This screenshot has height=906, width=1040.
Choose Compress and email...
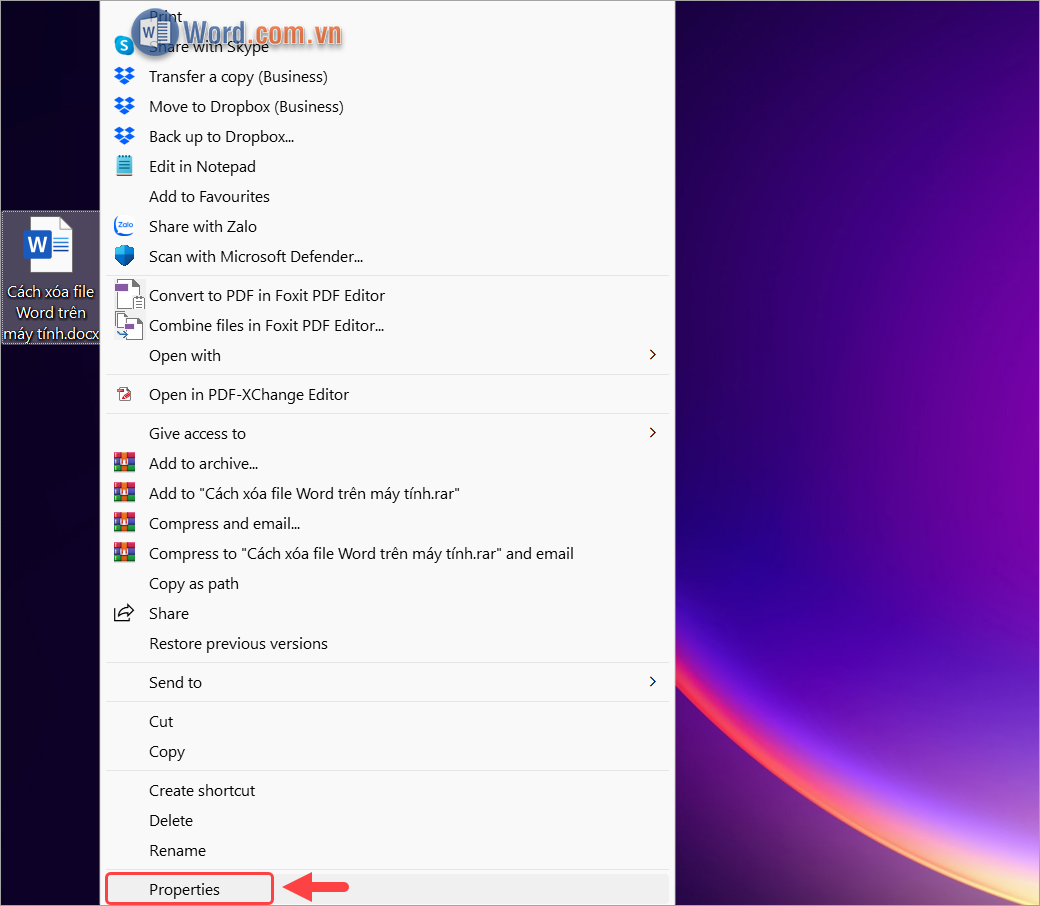point(387,523)
